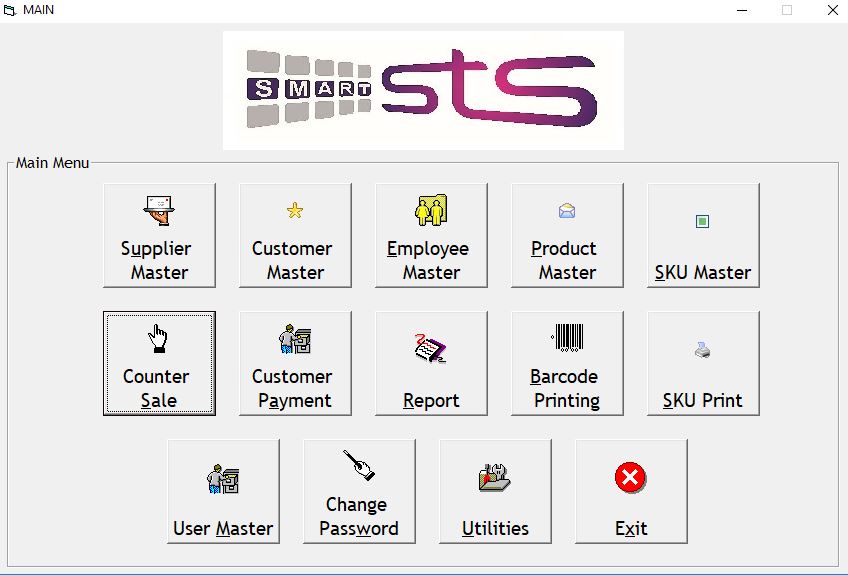Viewport: 848px width, 575px height.
Task: Open Report with the notepad icon
Action: pyautogui.click(x=431, y=363)
